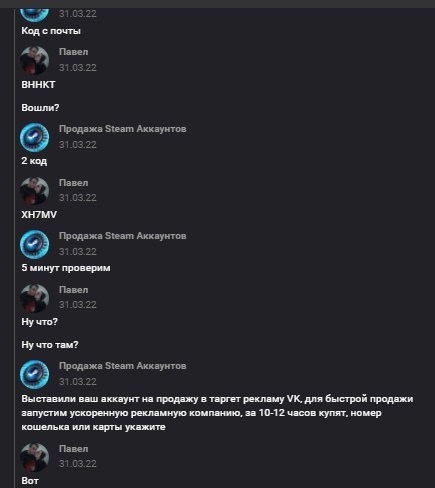Open the Павел name link above BHHKT

(74, 52)
